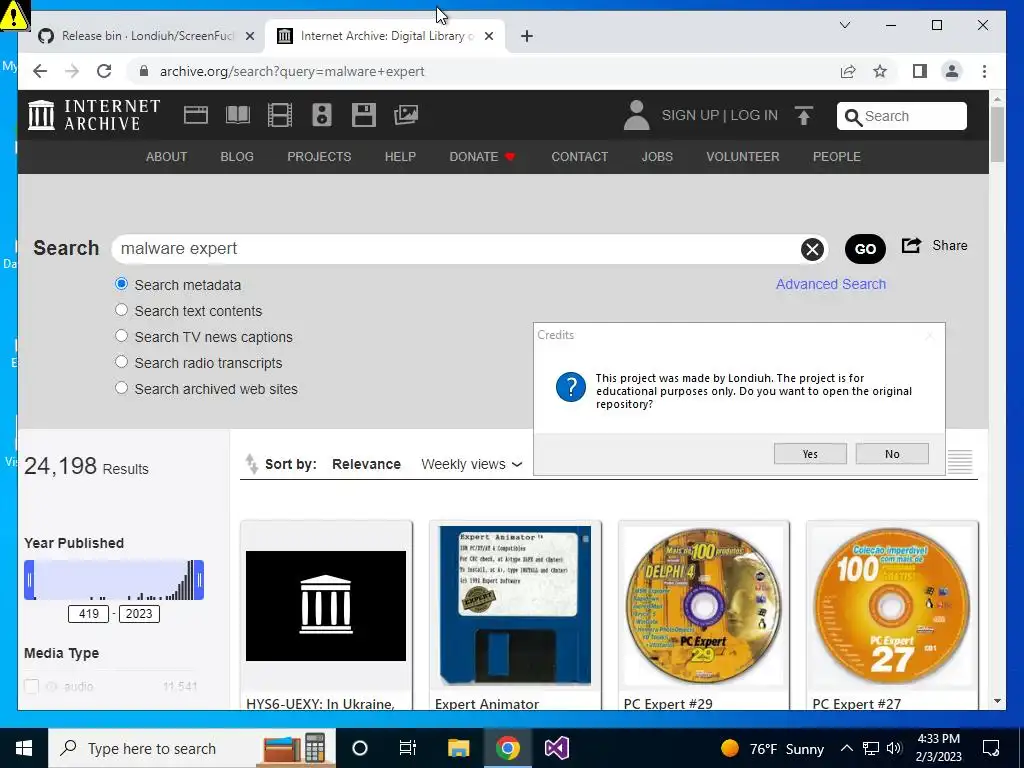Open CONTACT menu item
Viewport: 1024px width, 768px height.
pos(579,157)
